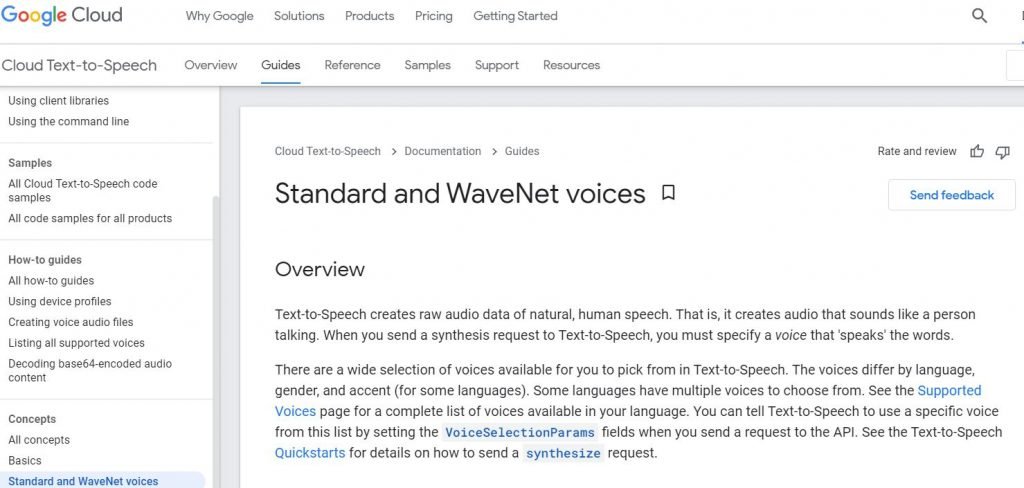Open the Overview tab
Viewport: 1024px width, 488px height.
(x=210, y=65)
